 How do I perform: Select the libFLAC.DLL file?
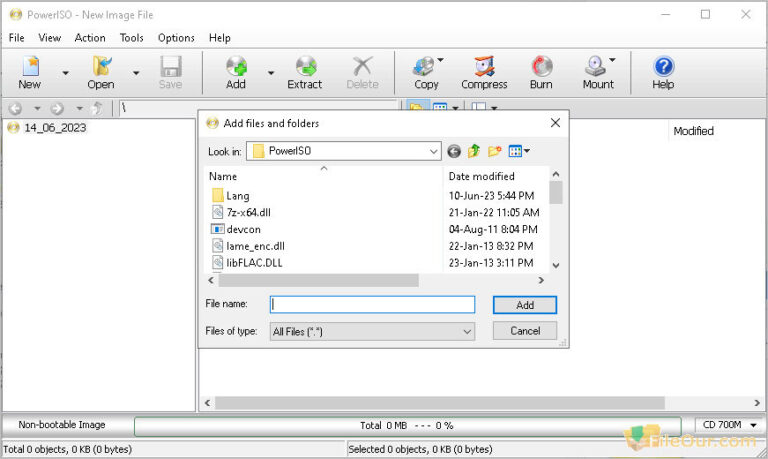click(x=247, y=263)
